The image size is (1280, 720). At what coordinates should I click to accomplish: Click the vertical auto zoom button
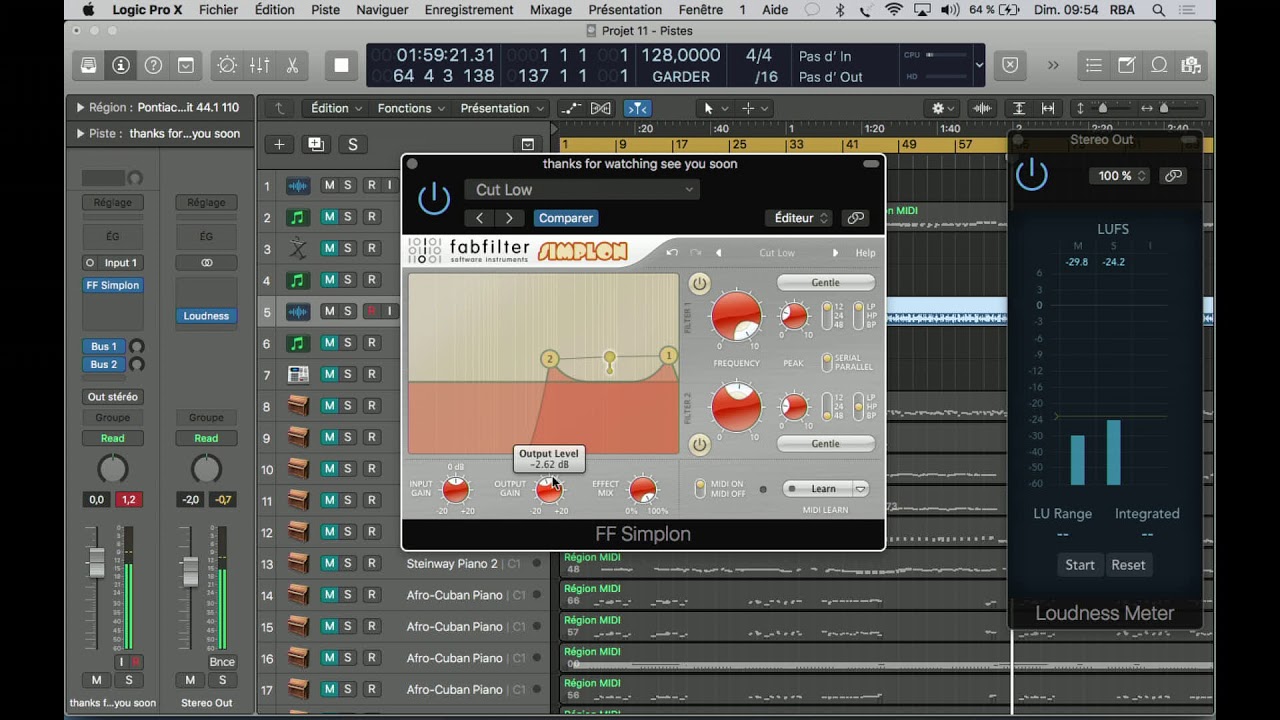click(1019, 108)
